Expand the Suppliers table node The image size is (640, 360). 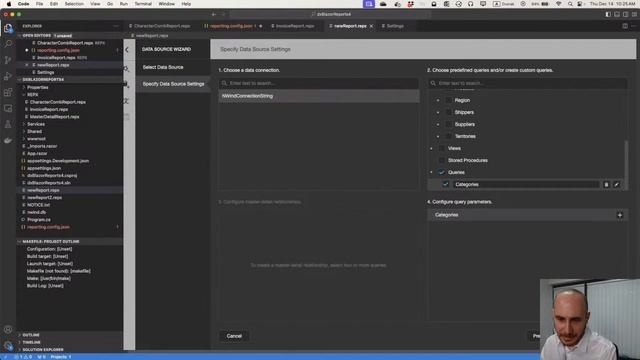pyautogui.click(x=438, y=124)
